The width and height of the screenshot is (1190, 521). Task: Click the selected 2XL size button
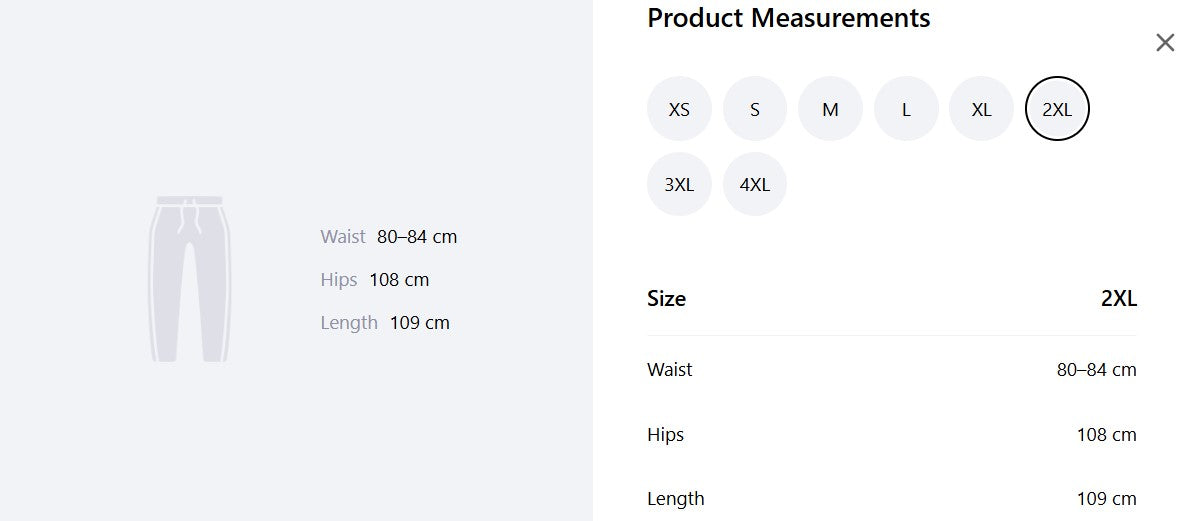click(x=1057, y=109)
